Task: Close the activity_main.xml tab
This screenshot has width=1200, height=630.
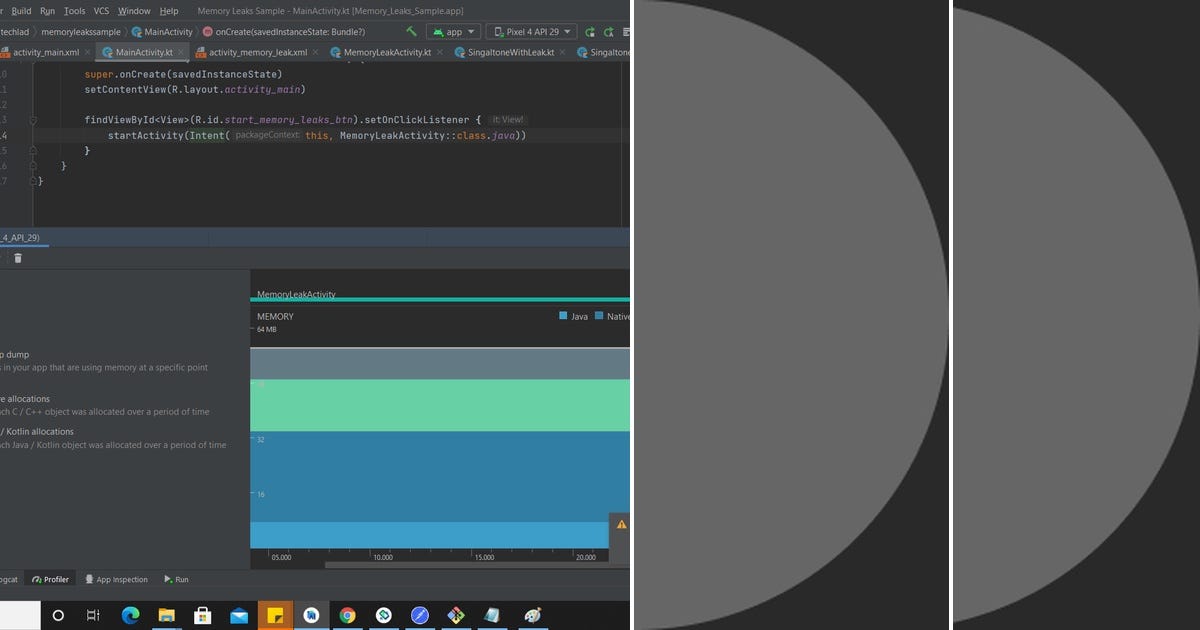Action: point(89,52)
